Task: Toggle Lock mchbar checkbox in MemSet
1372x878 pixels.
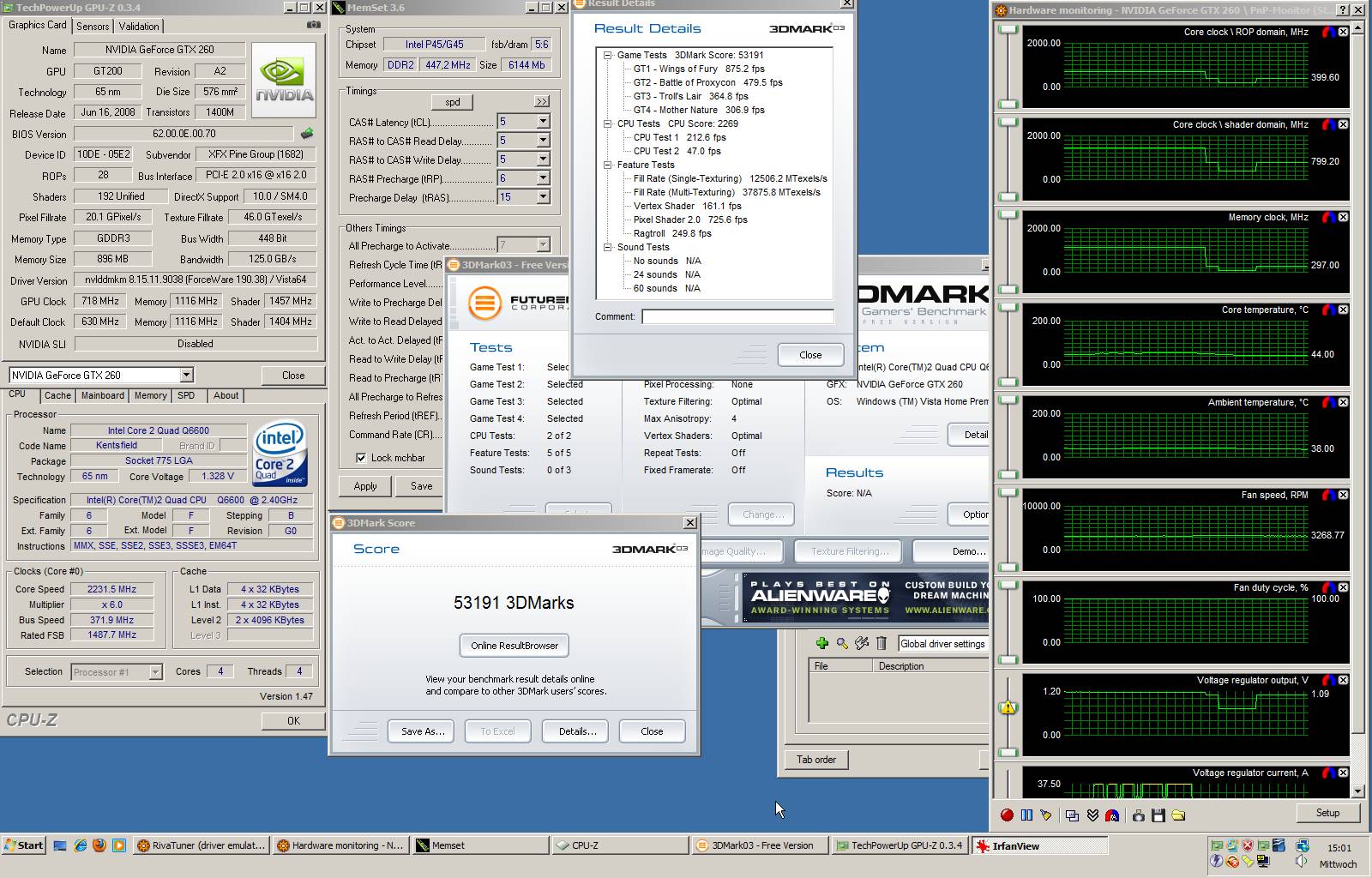Action: 361,458
